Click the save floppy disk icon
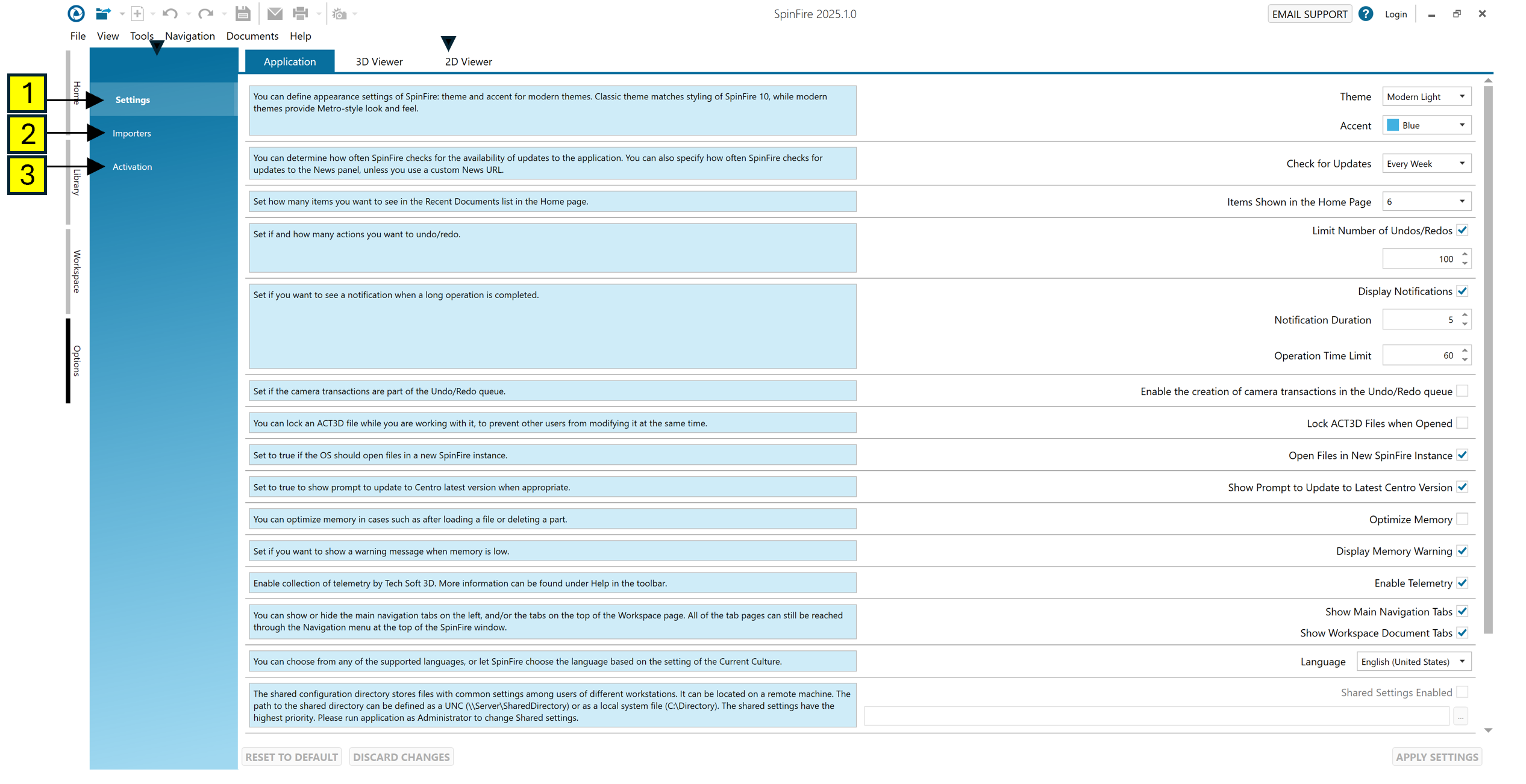 click(243, 13)
